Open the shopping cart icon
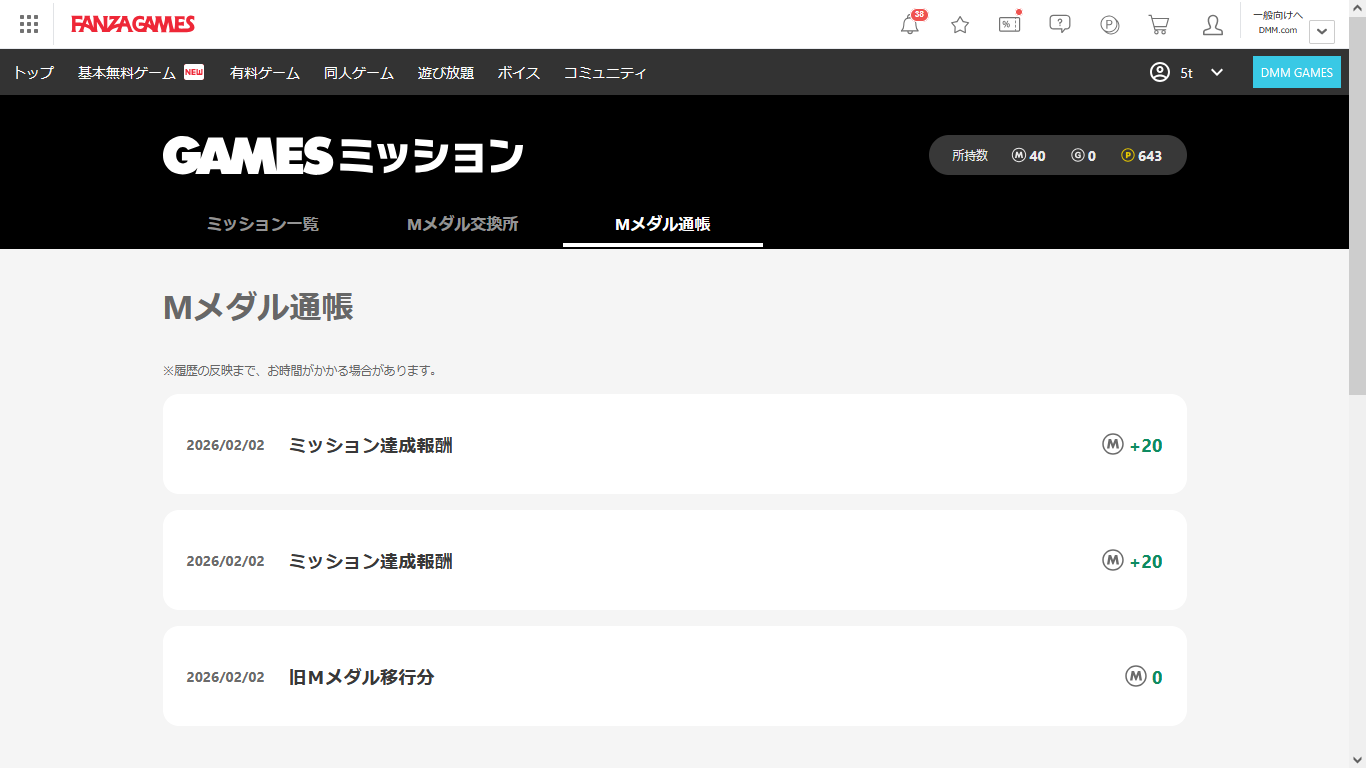This screenshot has width=1366, height=768. coord(1159,25)
